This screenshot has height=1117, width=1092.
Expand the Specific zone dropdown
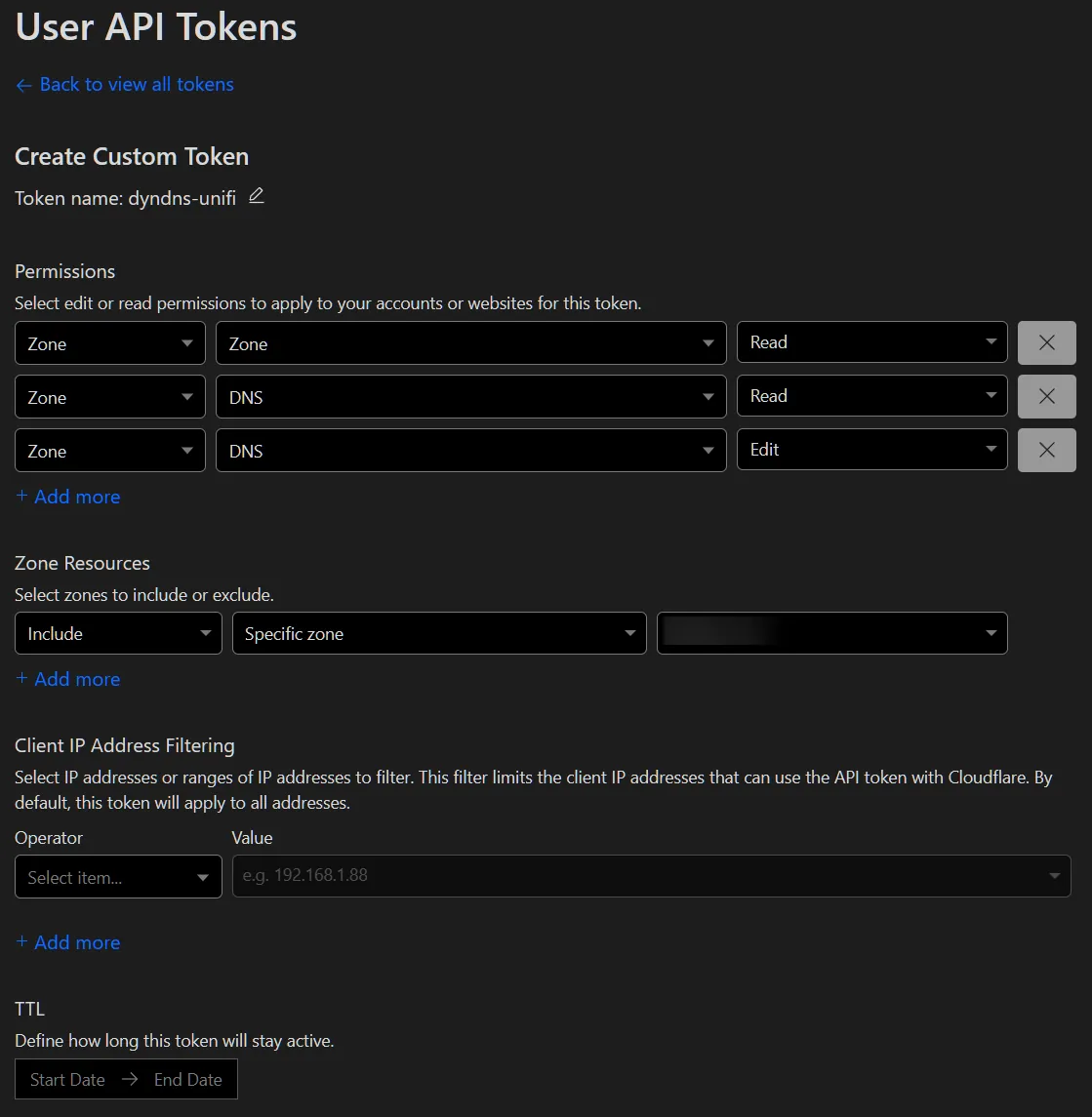point(439,634)
